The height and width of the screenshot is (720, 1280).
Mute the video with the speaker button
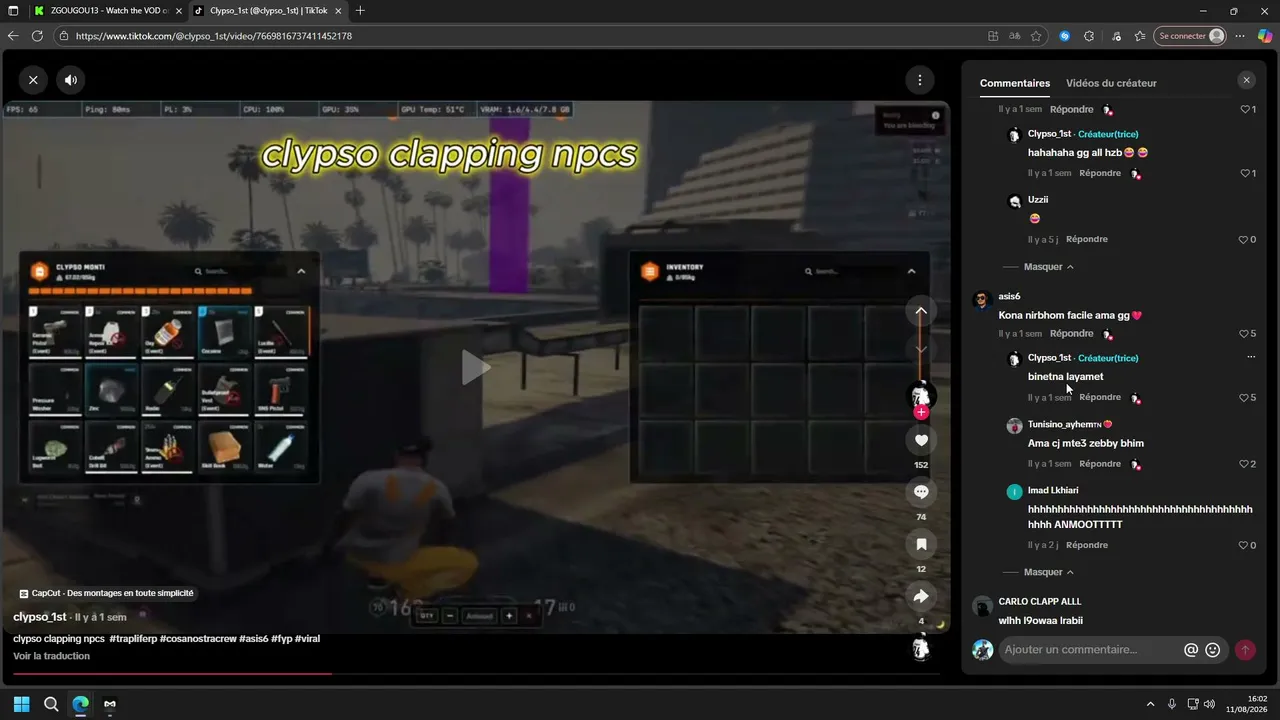tap(70, 80)
